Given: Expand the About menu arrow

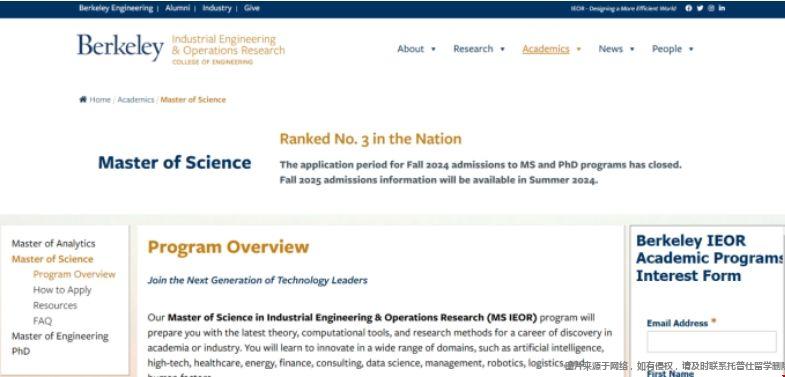Looking at the screenshot, I should pyautogui.click(x=433, y=49).
